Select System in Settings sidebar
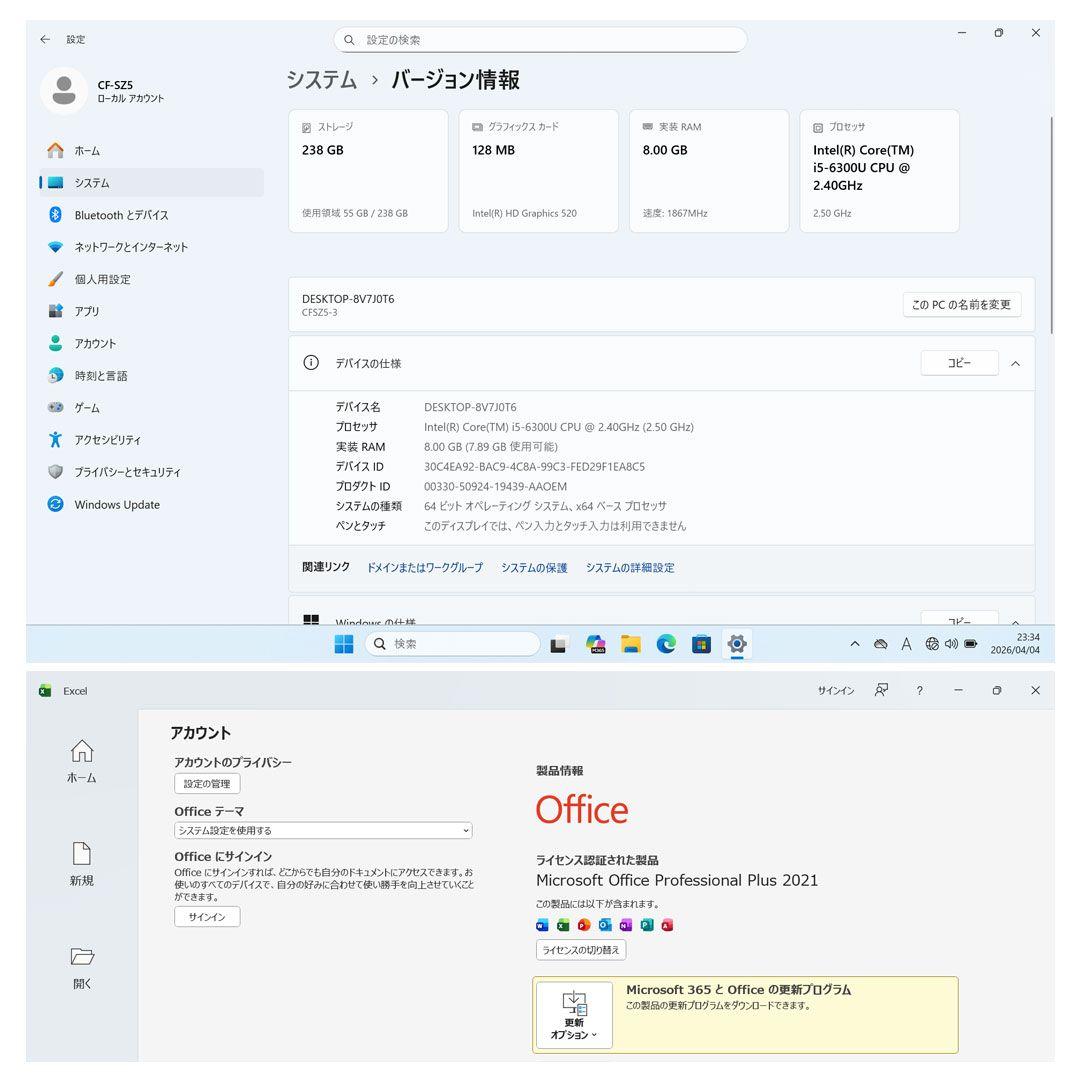Image resolution: width=1080 pixels, height=1080 pixels. [x=152, y=183]
